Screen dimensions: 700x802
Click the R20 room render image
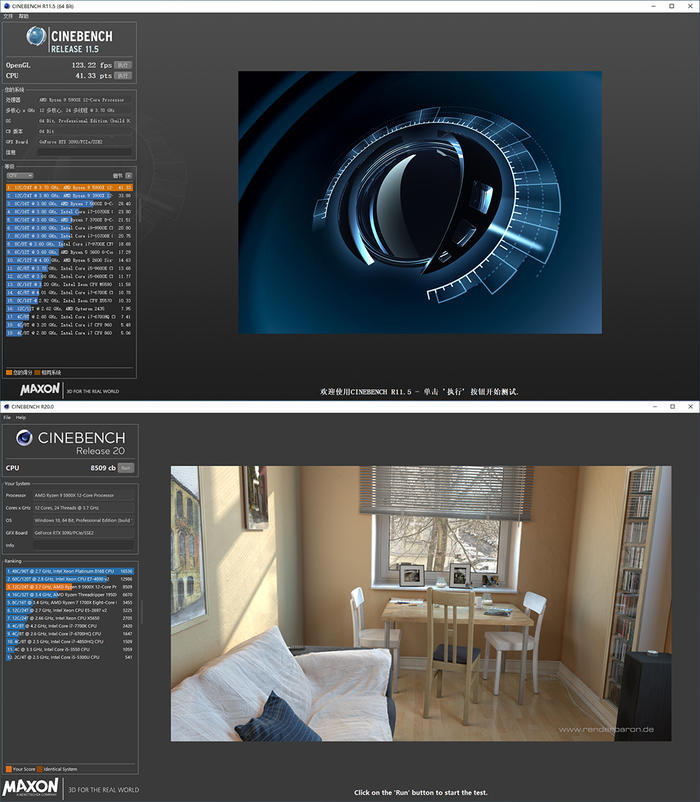[x=421, y=603]
